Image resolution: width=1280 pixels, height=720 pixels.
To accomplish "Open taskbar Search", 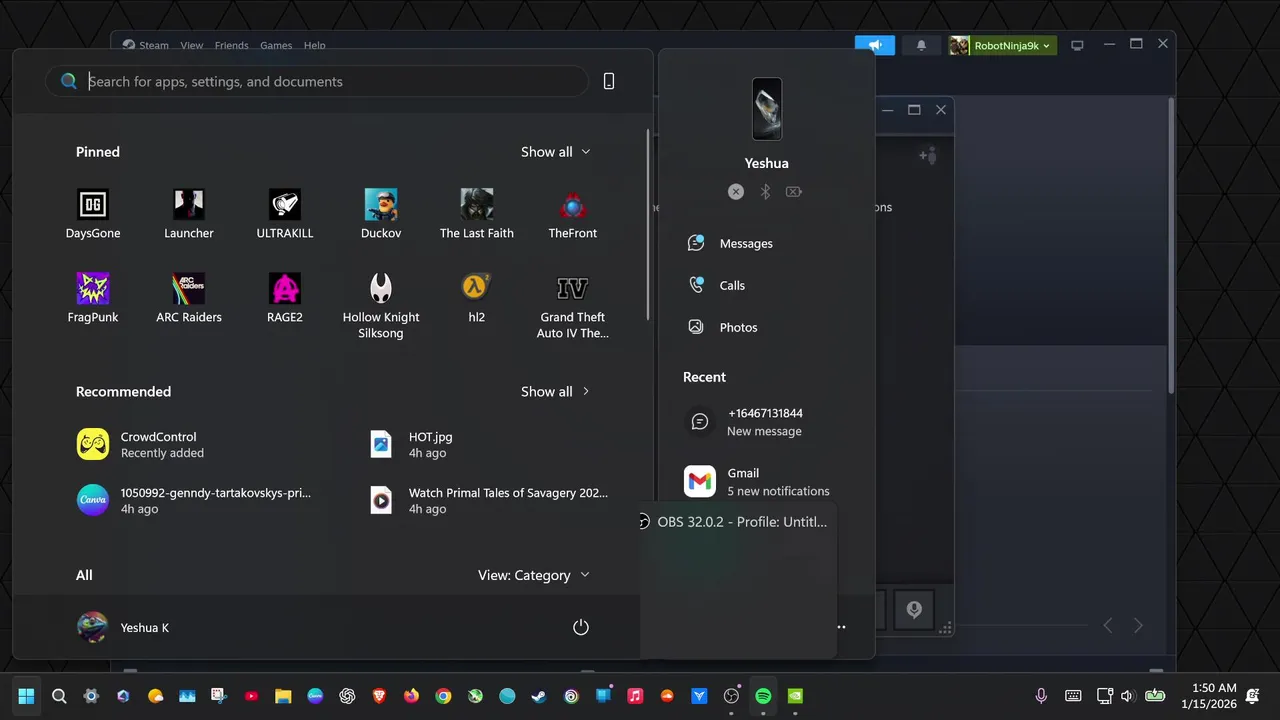I will (59, 696).
